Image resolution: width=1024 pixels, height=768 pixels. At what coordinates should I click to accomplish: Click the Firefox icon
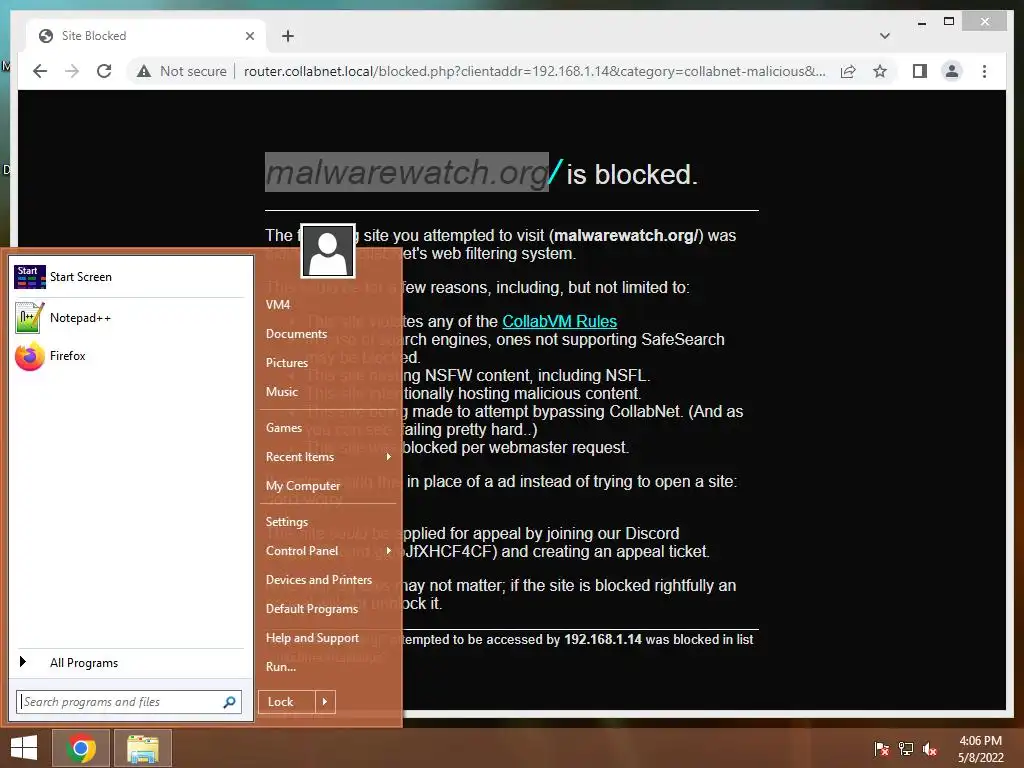pos(29,356)
